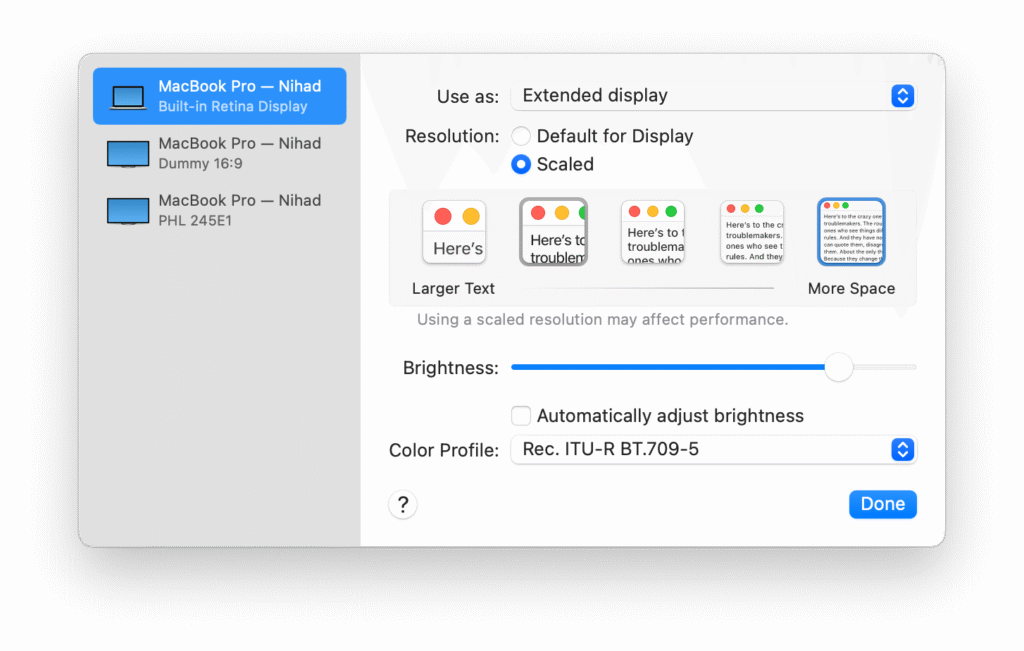The width and height of the screenshot is (1024, 651).
Task: Enable Automatically adjust brightness checkbox
Action: click(x=521, y=415)
